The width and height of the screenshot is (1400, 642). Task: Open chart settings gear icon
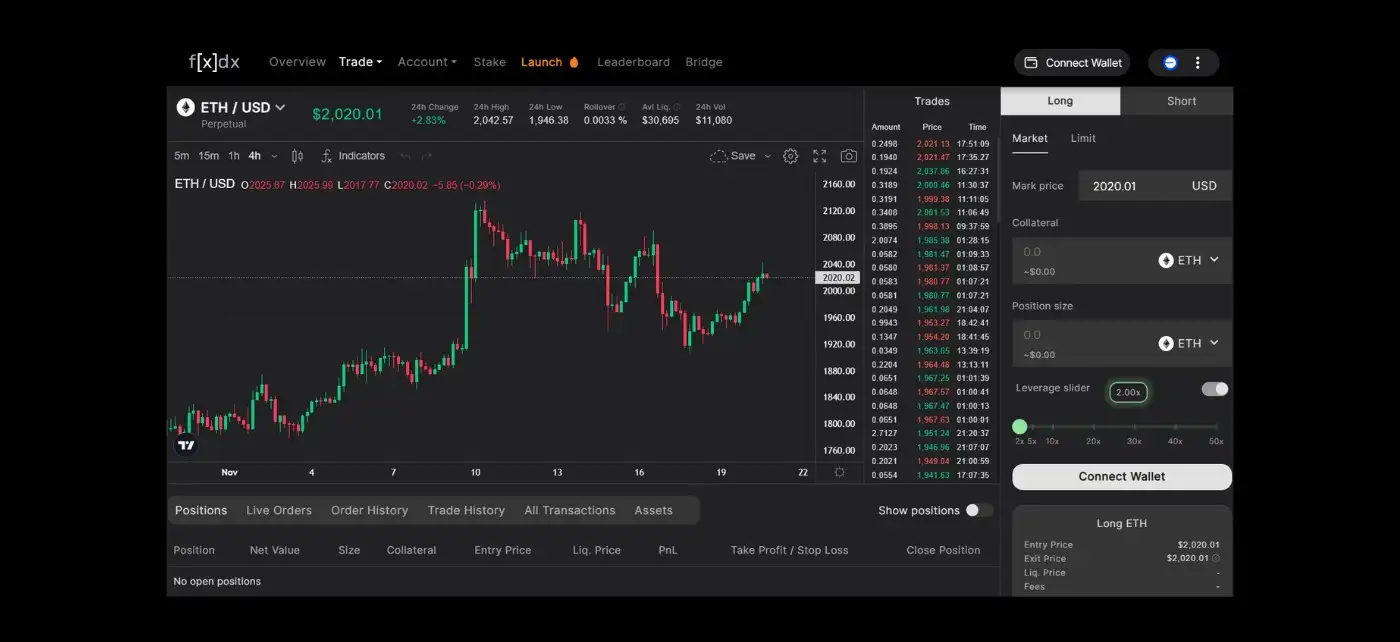[790, 156]
